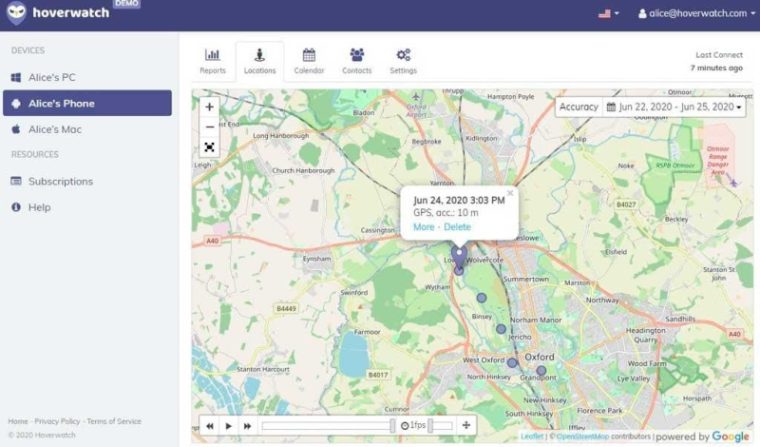This screenshot has height=447, width=760.
Task: Click the card icon beside Subscriptions
Action: pyautogui.click(x=16, y=181)
